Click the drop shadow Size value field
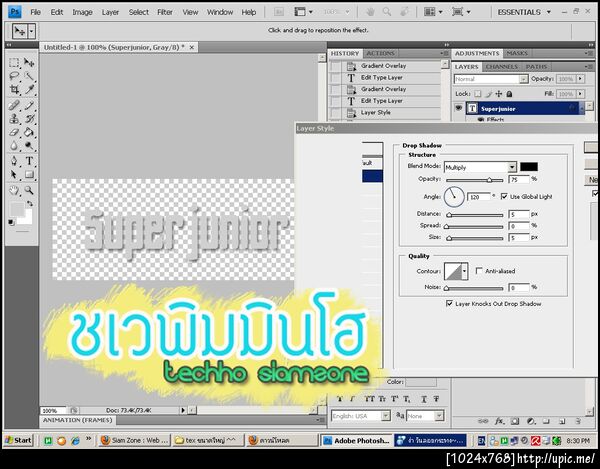 pos(519,238)
